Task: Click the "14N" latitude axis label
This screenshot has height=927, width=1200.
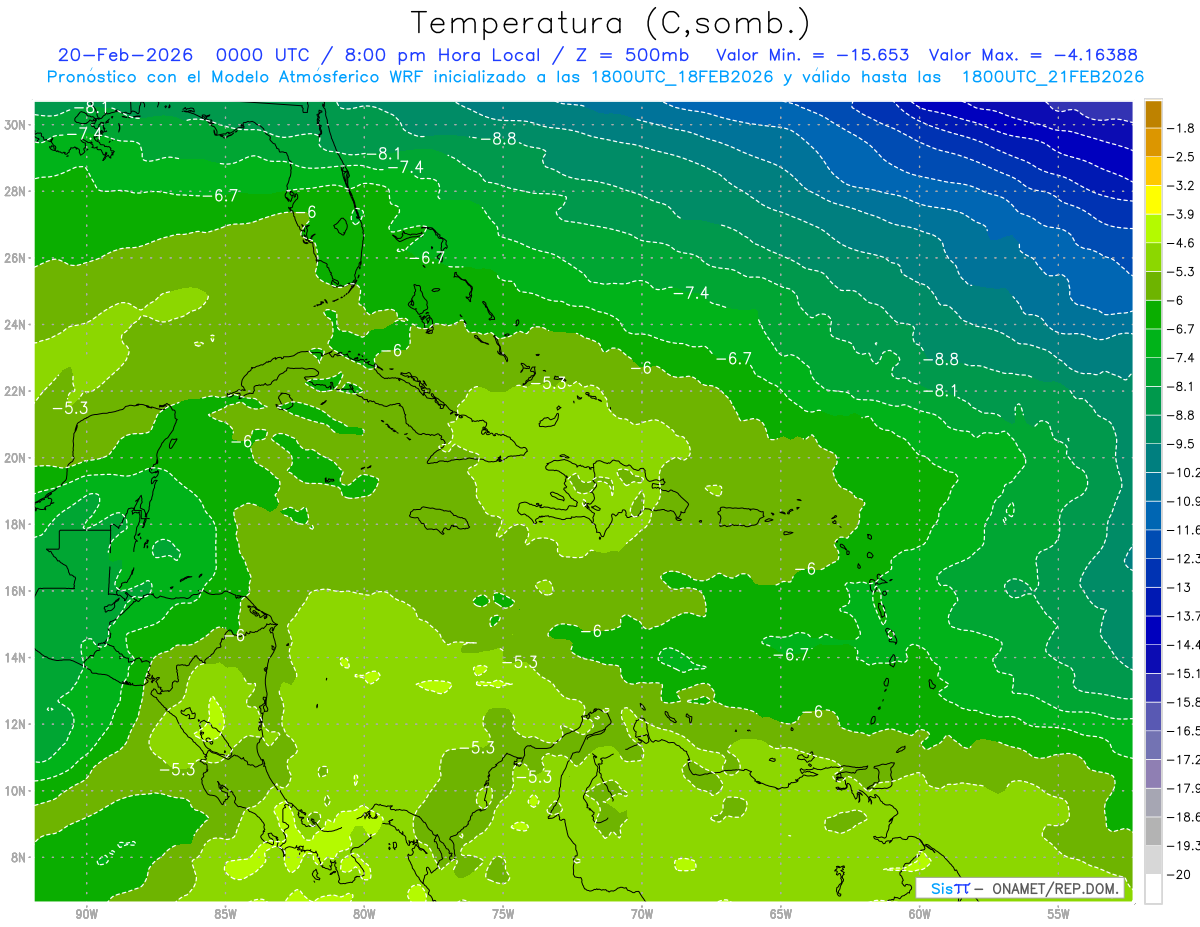Action: (16, 658)
